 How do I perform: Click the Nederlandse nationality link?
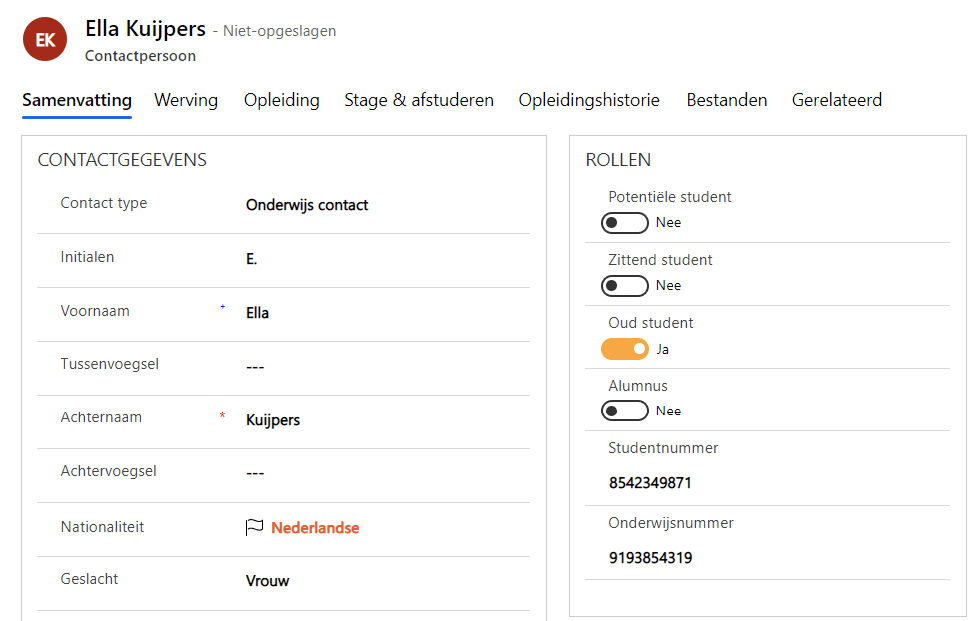pos(315,528)
